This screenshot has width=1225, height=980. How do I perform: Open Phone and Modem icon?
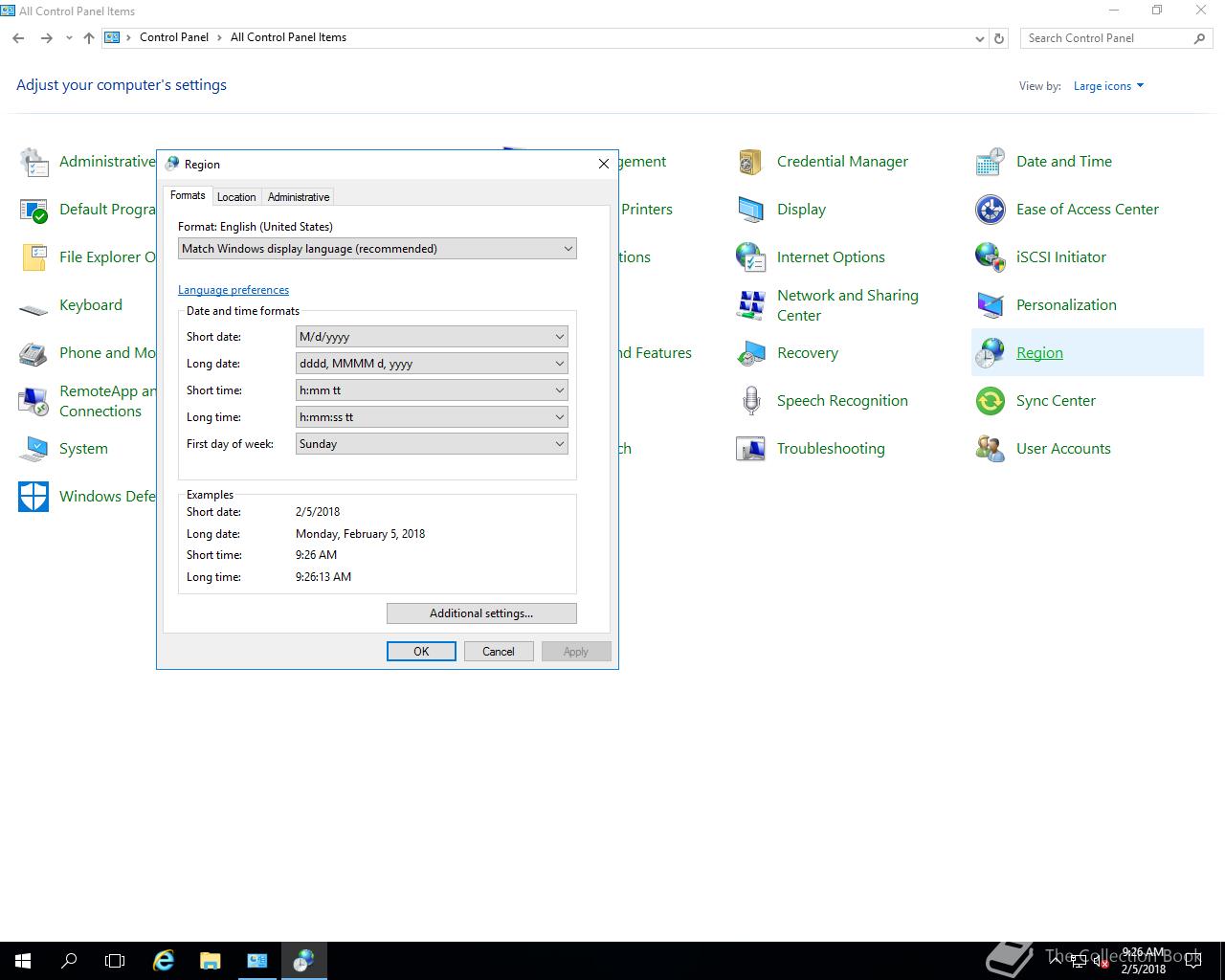click(x=34, y=353)
